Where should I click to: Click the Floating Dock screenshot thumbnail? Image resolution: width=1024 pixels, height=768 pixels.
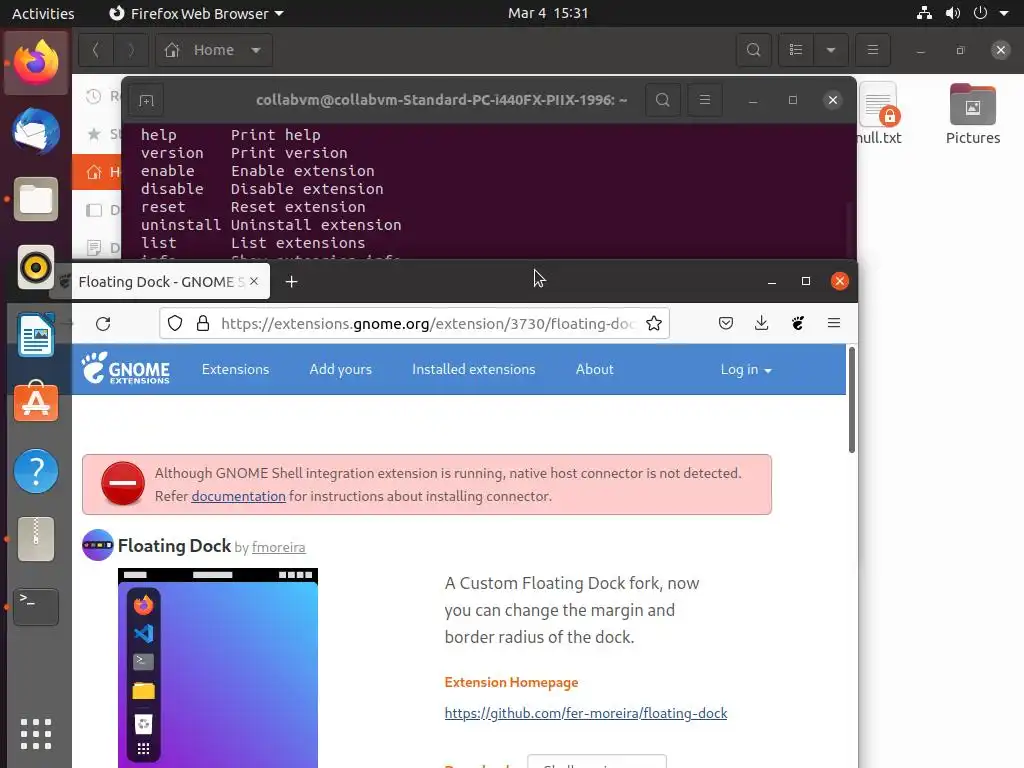[217, 667]
